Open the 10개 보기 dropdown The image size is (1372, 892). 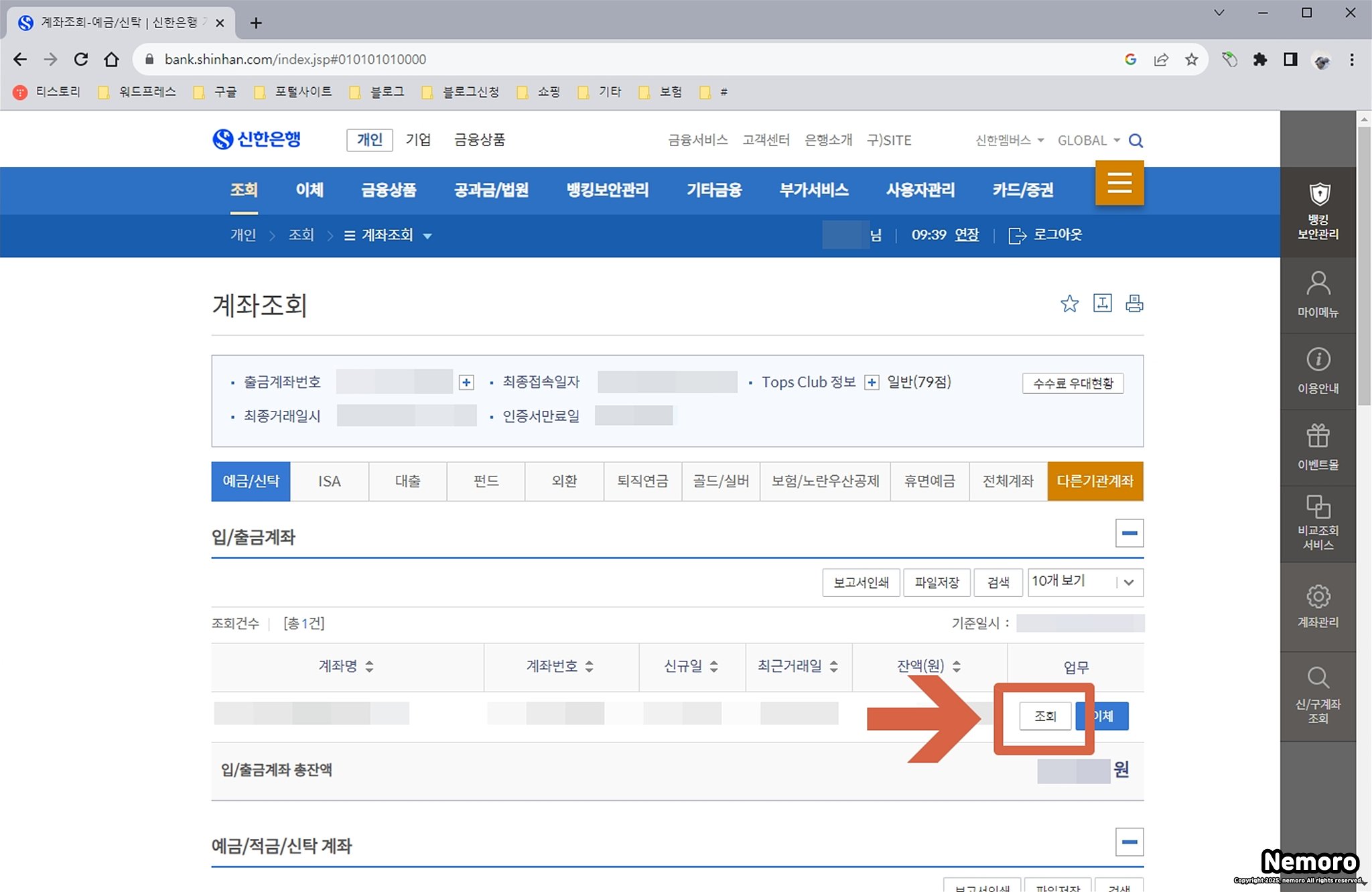pyautogui.click(x=1085, y=582)
